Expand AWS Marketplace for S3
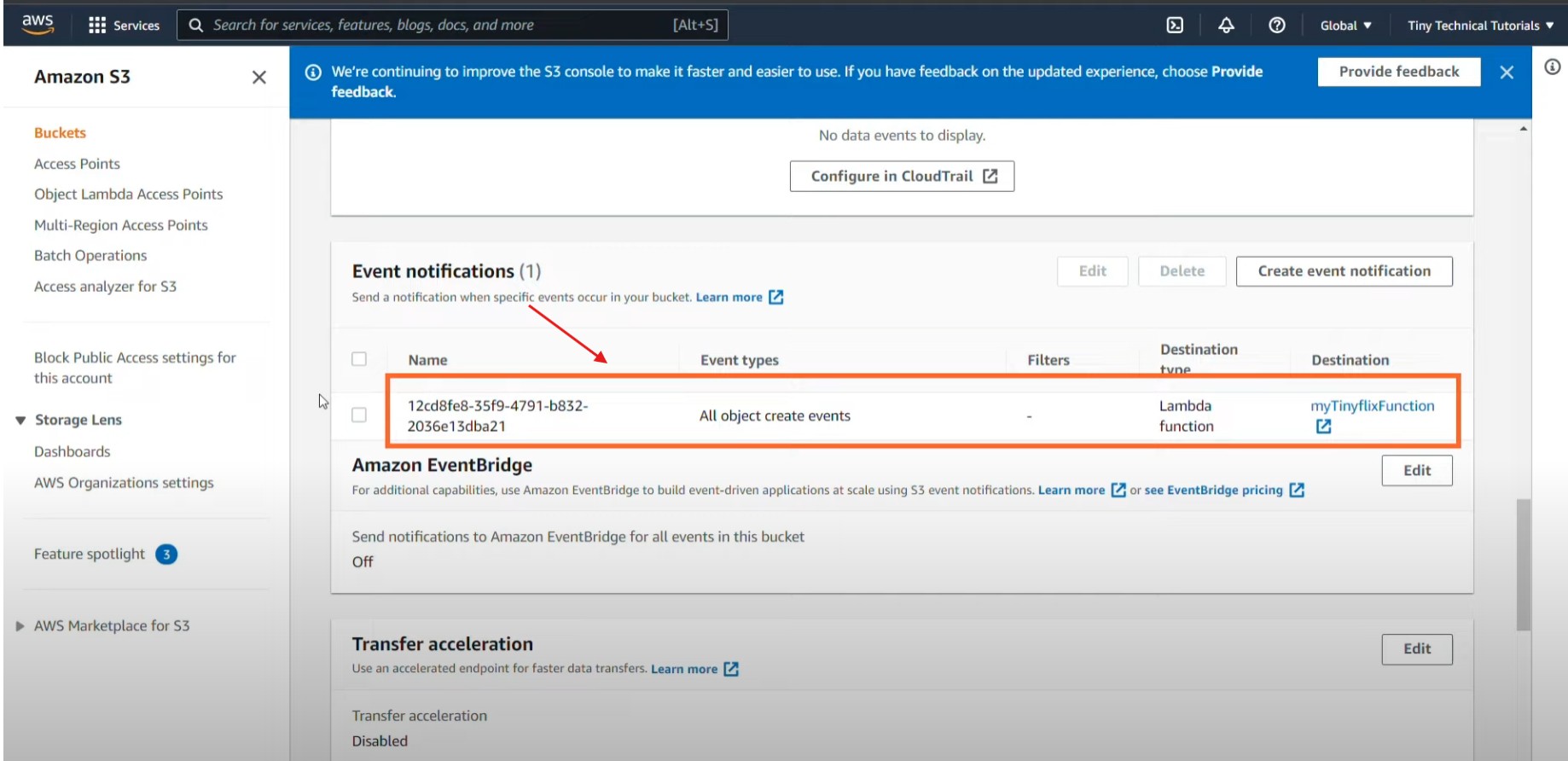Image resolution: width=1568 pixels, height=761 pixels. pyautogui.click(x=20, y=626)
